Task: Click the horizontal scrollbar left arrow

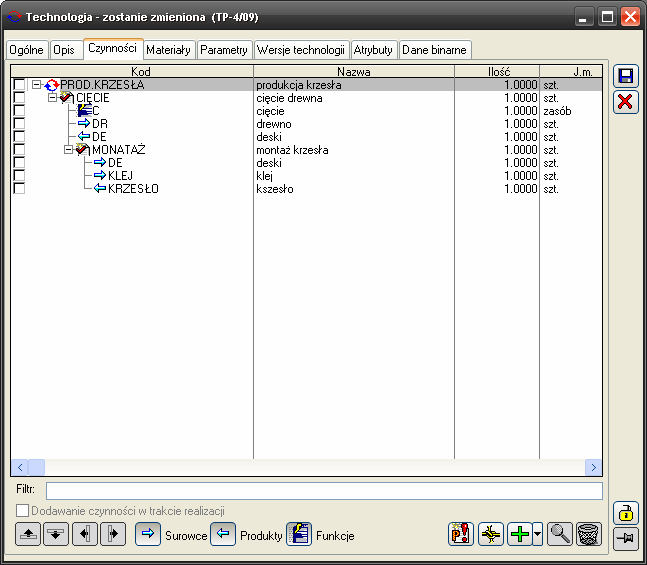Action: point(20,468)
